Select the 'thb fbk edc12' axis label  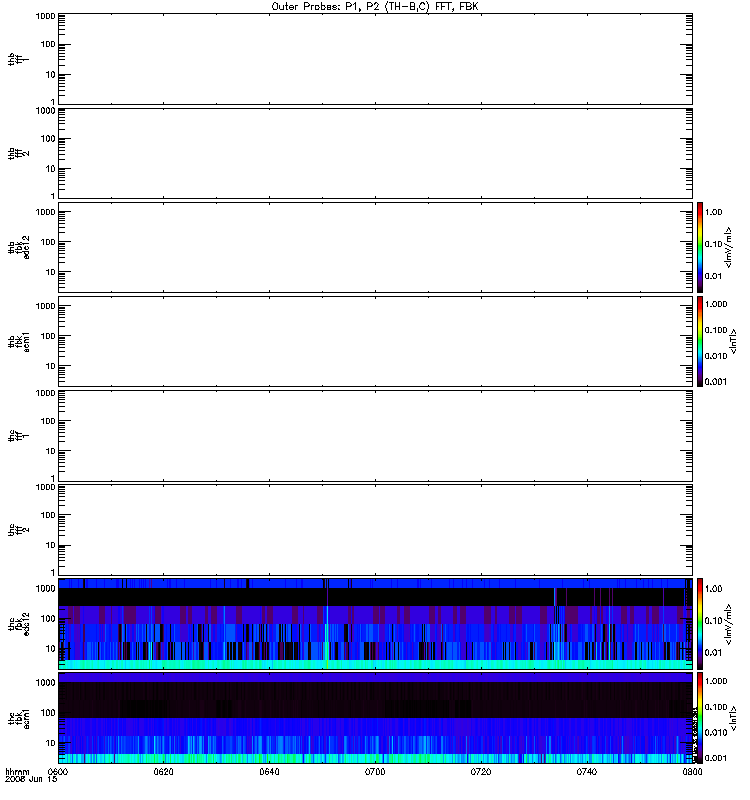[18, 247]
